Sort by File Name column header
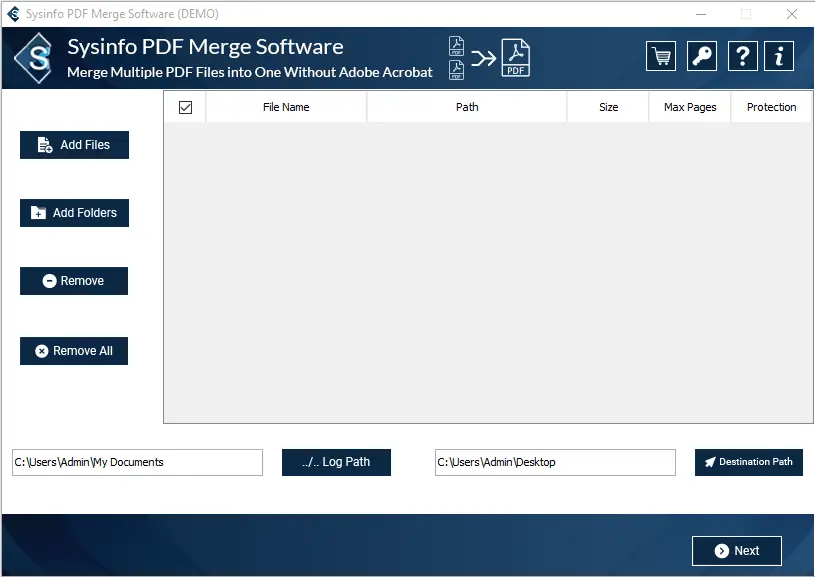The width and height of the screenshot is (815, 577). click(286, 107)
